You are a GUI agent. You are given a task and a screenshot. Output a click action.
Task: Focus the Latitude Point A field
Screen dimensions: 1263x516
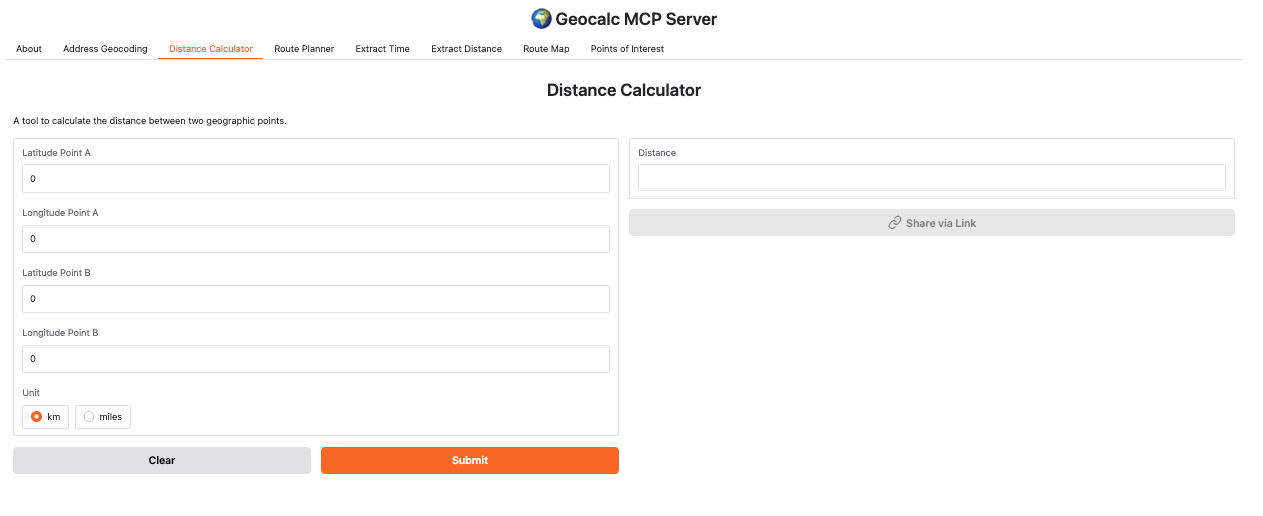[315, 179]
